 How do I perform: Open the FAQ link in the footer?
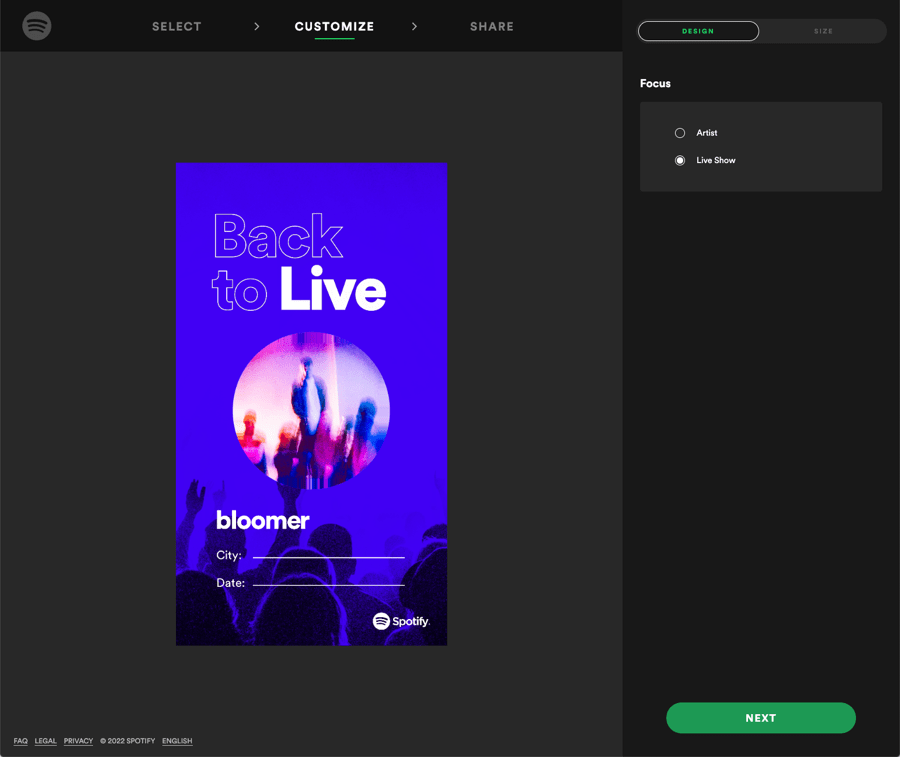point(20,740)
